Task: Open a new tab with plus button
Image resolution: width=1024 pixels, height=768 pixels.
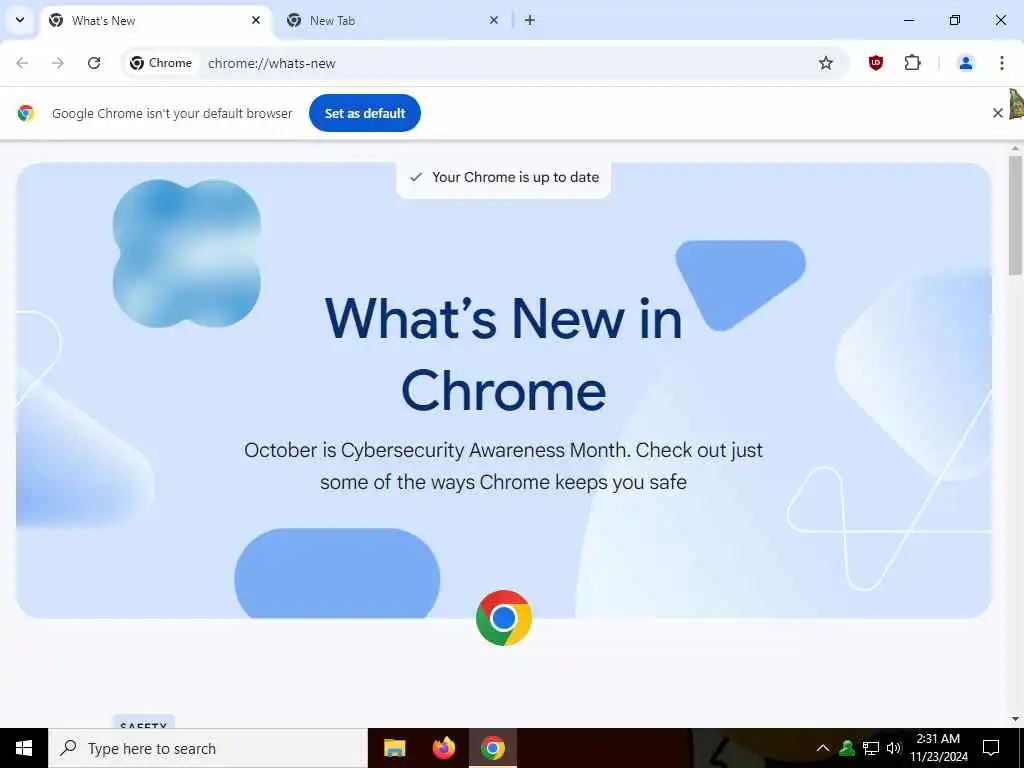Action: click(530, 20)
